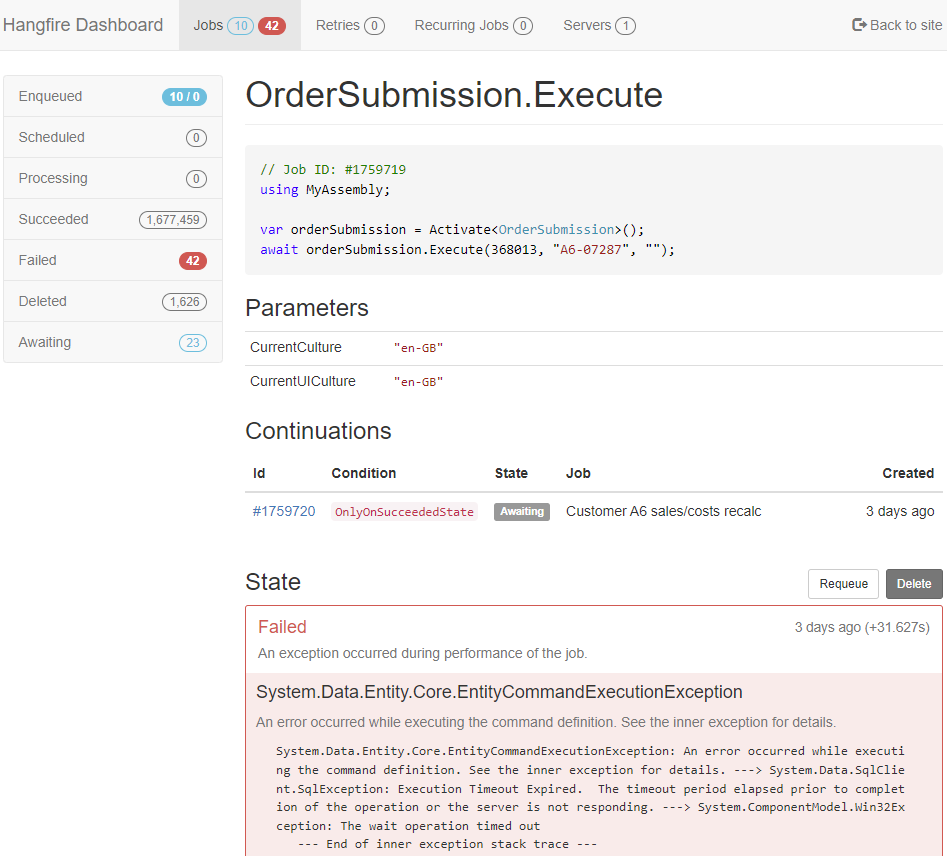Click the red 42 failed badge in navbar
This screenshot has height=856, width=947.
(x=272, y=26)
